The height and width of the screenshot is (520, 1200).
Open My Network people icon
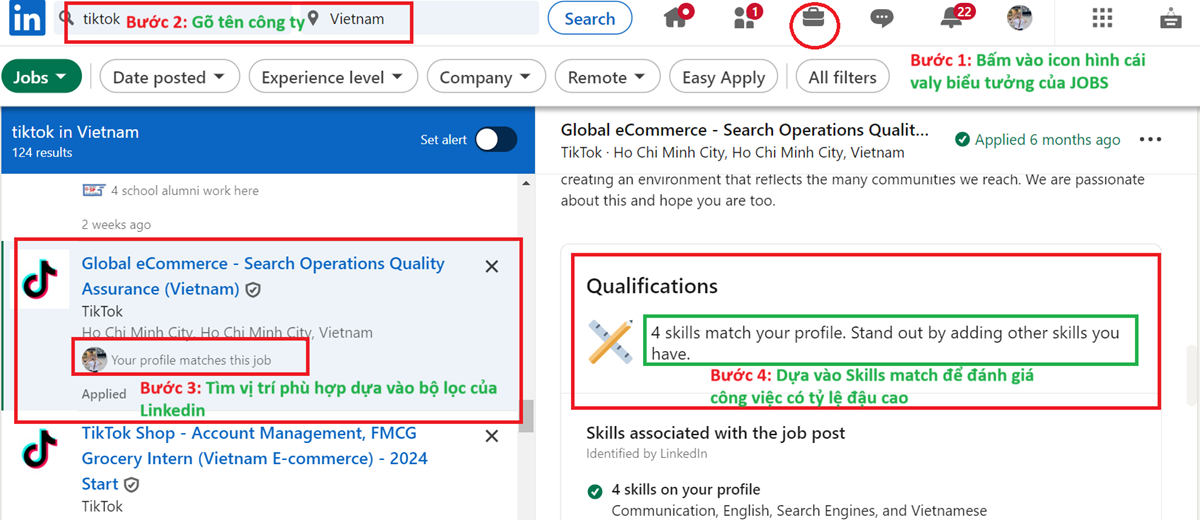745,17
